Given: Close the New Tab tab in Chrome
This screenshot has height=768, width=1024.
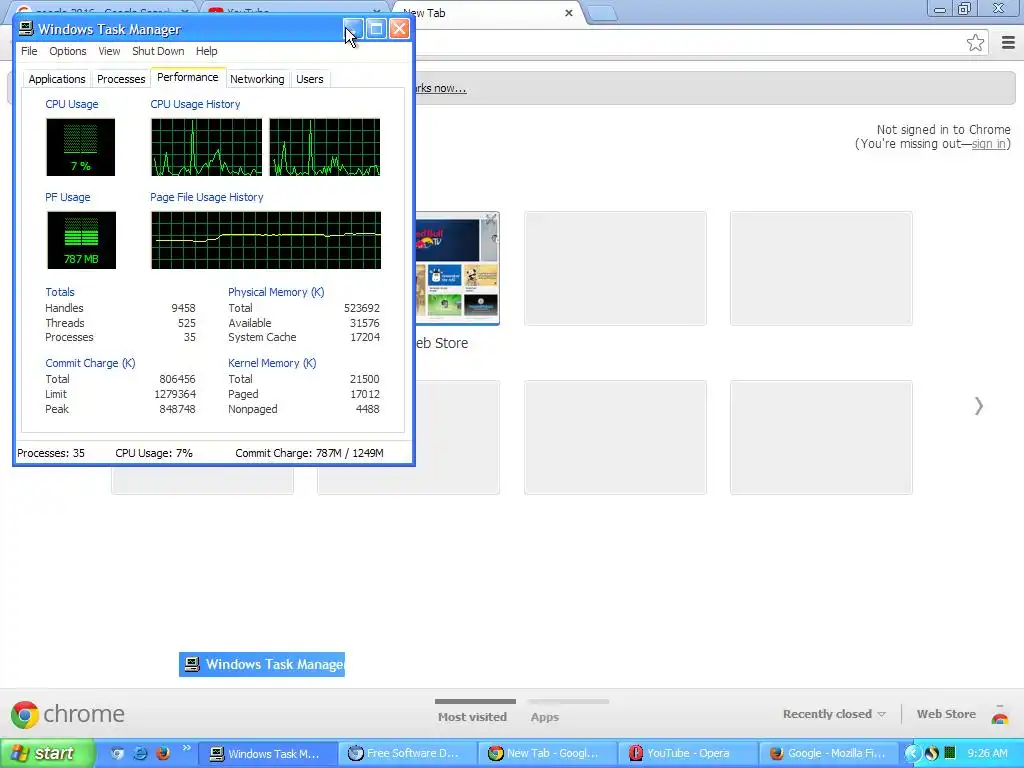Looking at the screenshot, I should pyautogui.click(x=568, y=12).
